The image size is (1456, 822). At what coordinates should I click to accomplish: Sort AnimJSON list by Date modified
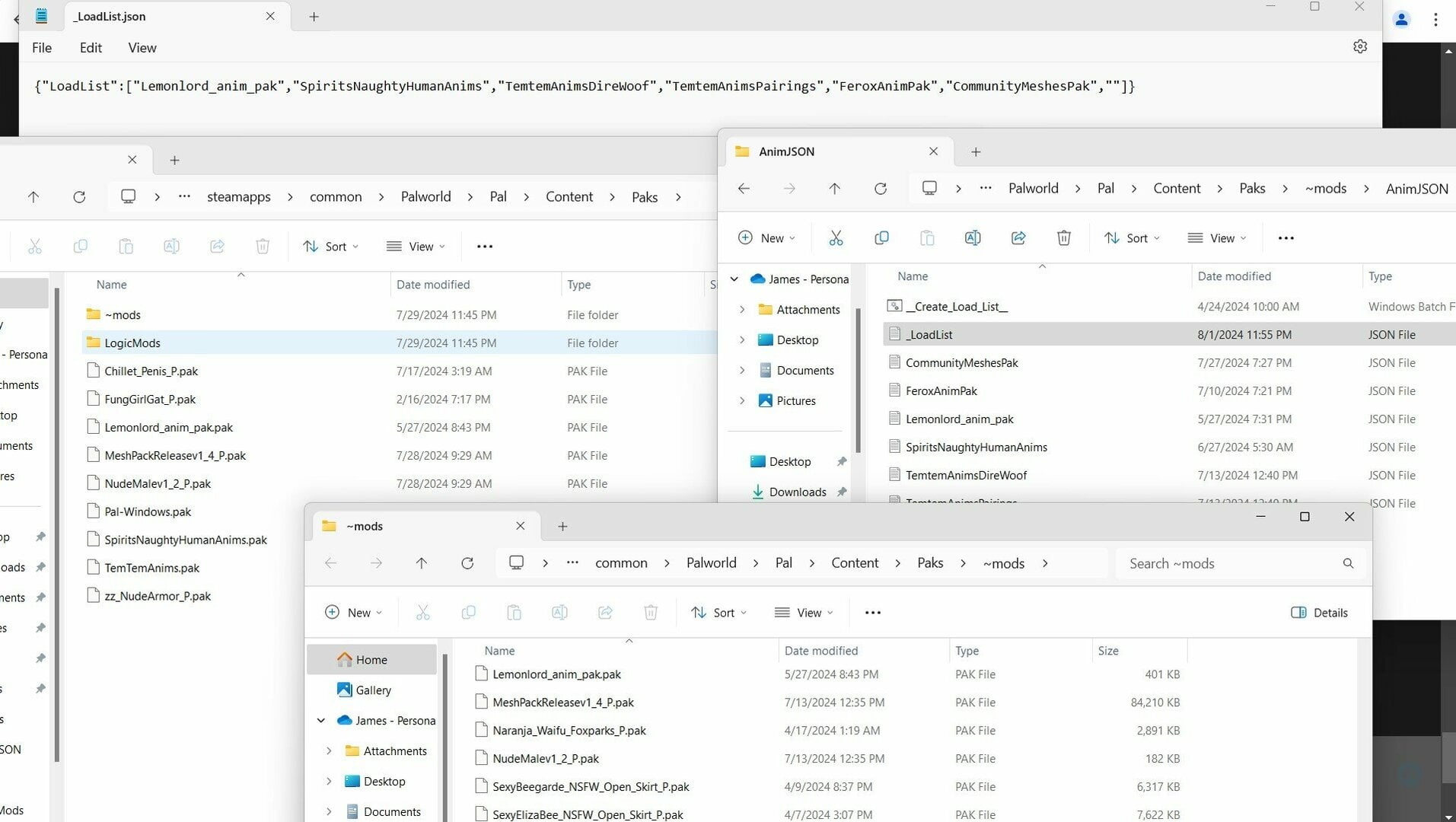point(1235,276)
